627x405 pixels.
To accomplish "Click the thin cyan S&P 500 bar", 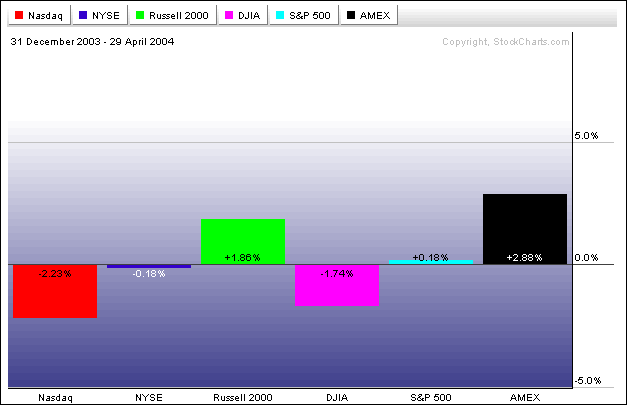I will 431,262.
